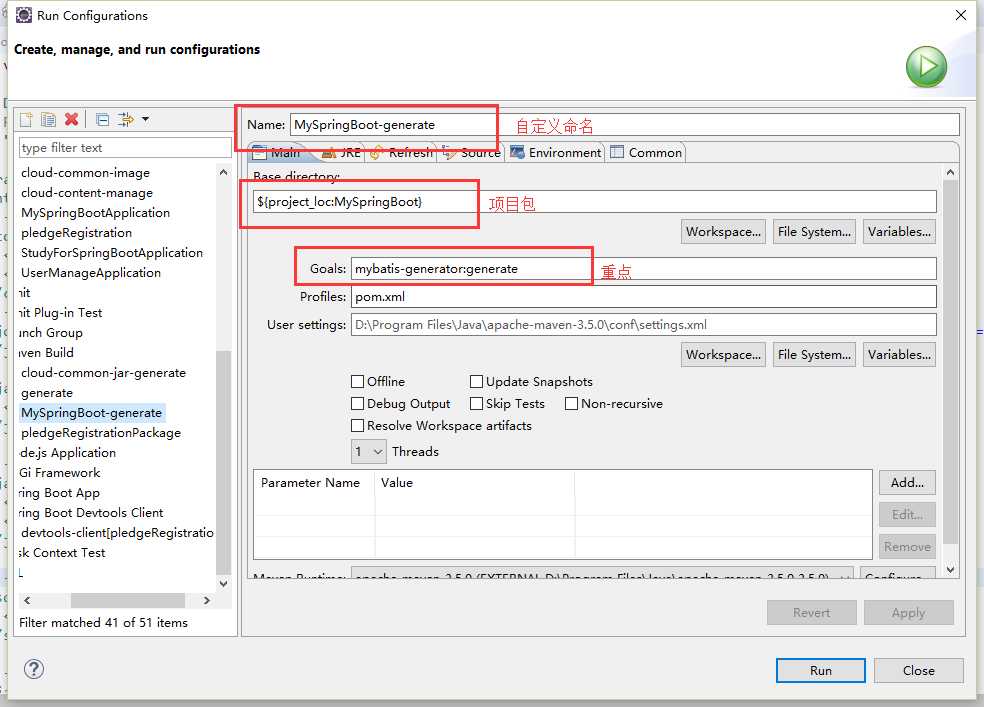
Task: Switch to the JRE tab
Action: point(341,152)
